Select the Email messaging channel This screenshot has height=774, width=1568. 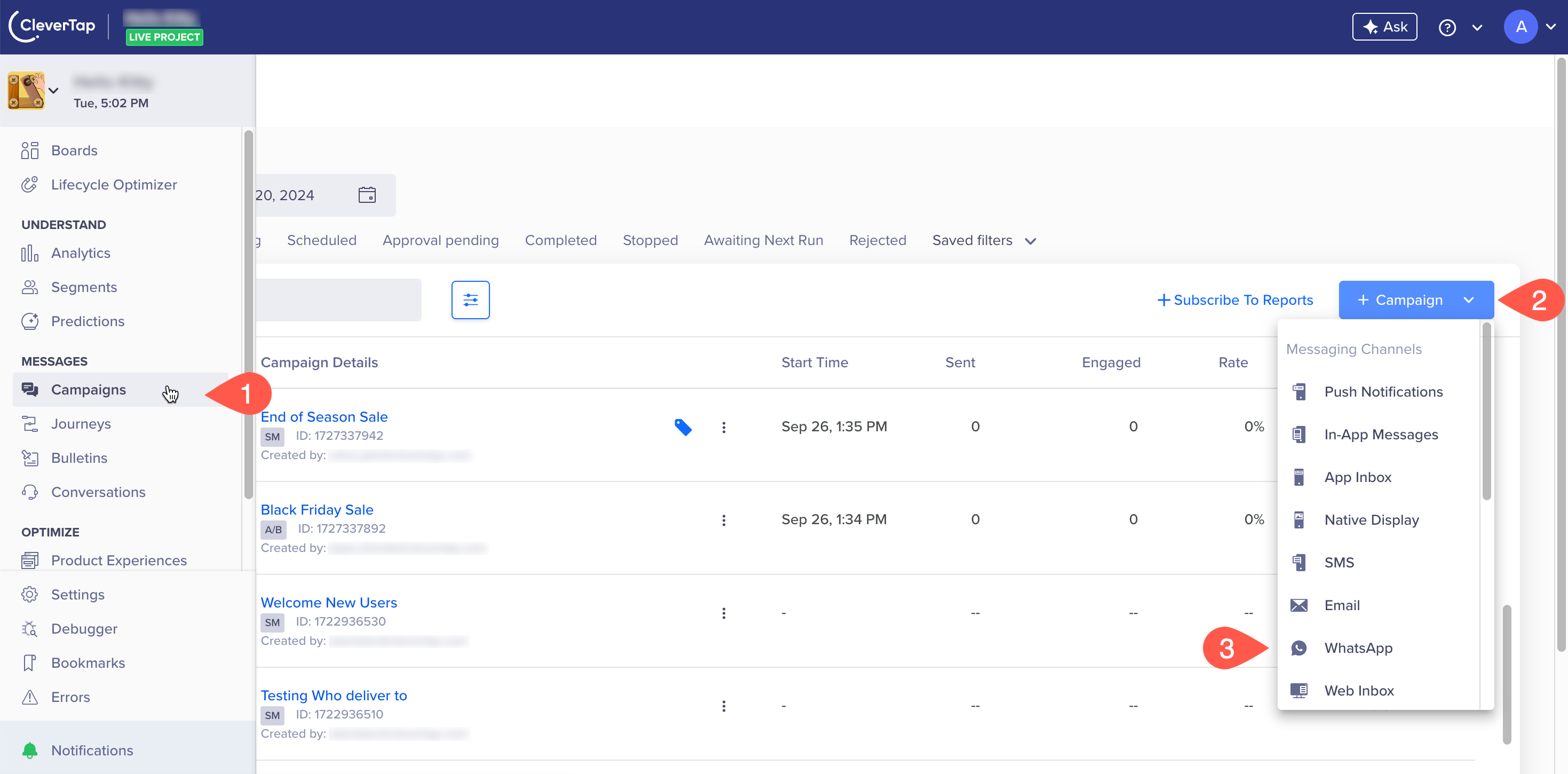coord(1341,605)
